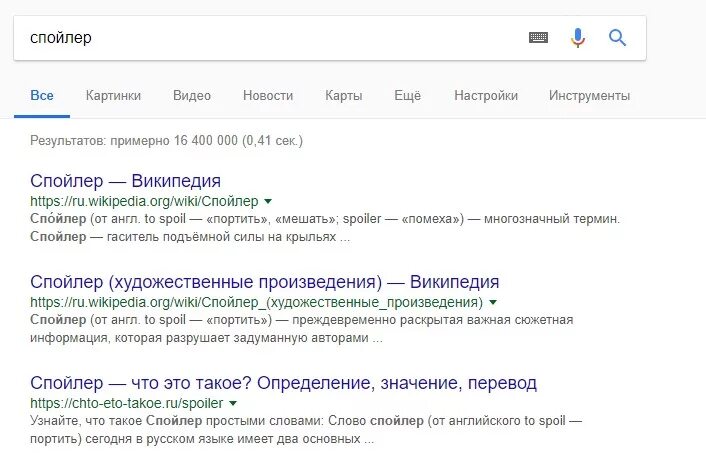Click the results count 16 400 000 text

coord(167,140)
